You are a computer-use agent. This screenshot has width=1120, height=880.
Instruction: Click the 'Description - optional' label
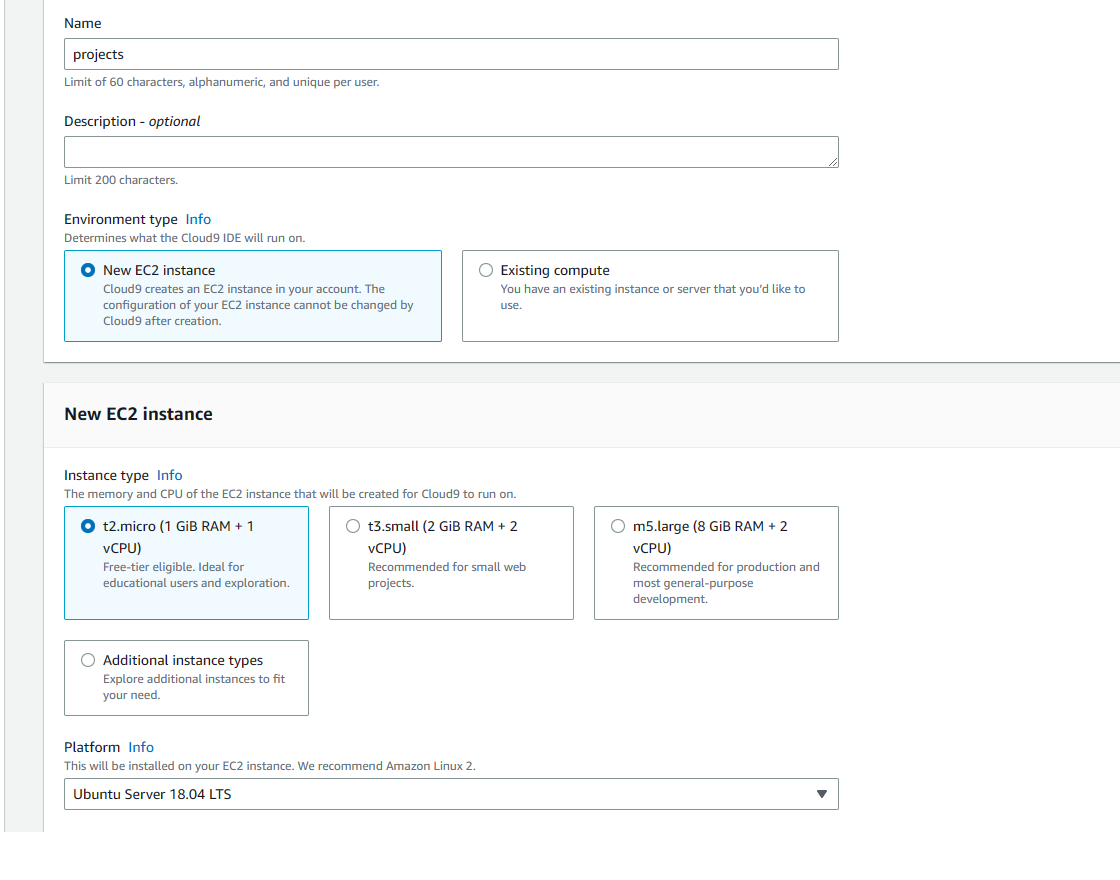(132, 121)
